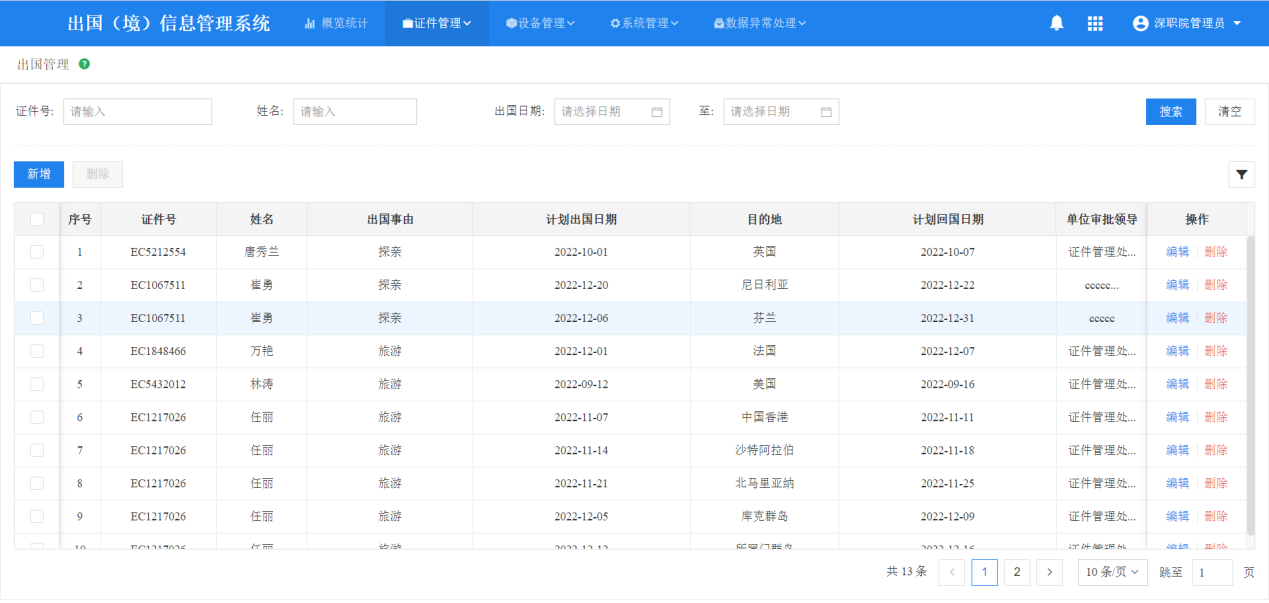The width and height of the screenshot is (1269, 603).
Task: Click the 证件号 input field
Action: (137, 112)
